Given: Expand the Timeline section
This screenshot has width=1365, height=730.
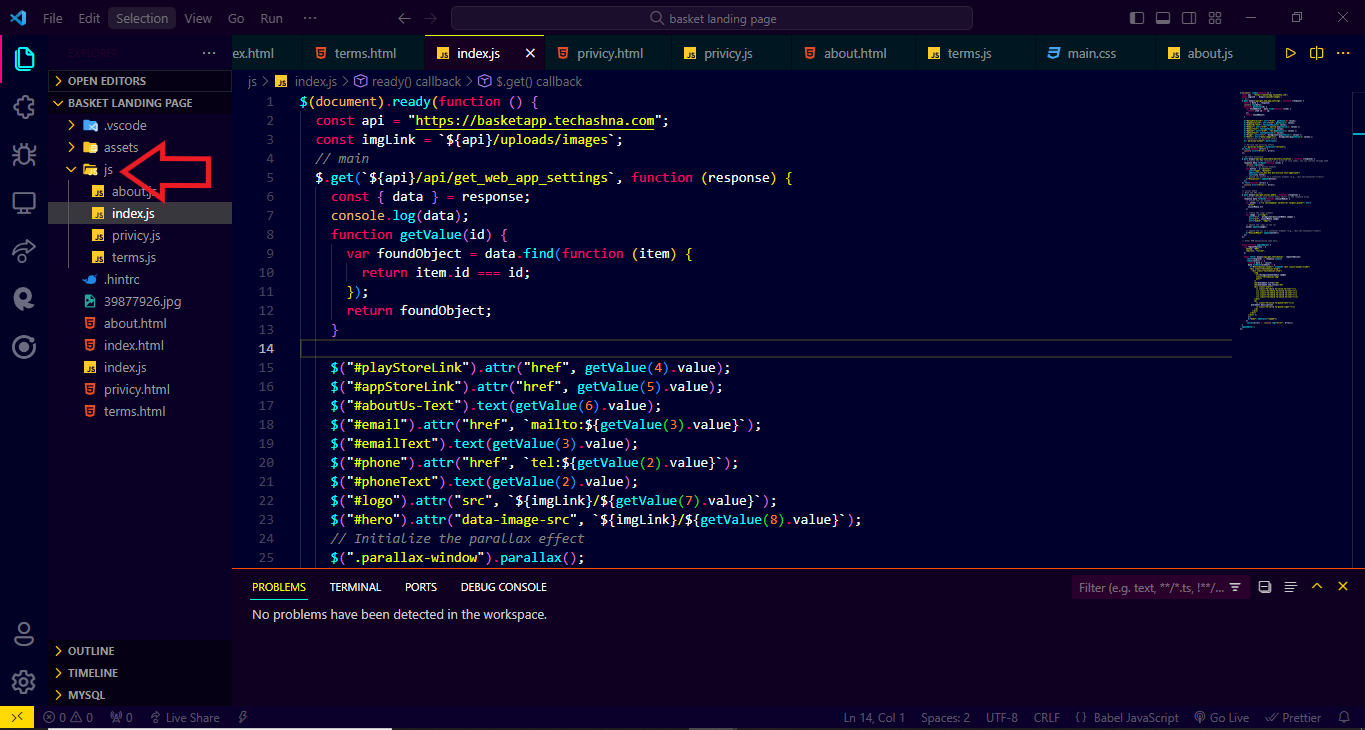Looking at the screenshot, I should click(x=140, y=673).
